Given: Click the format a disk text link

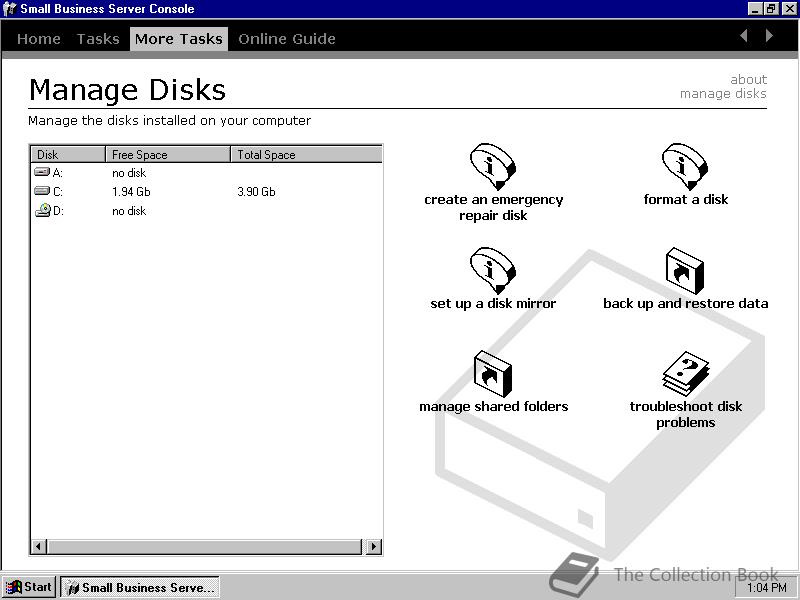Looking at the screenshot, I should [x=686, y=199].
